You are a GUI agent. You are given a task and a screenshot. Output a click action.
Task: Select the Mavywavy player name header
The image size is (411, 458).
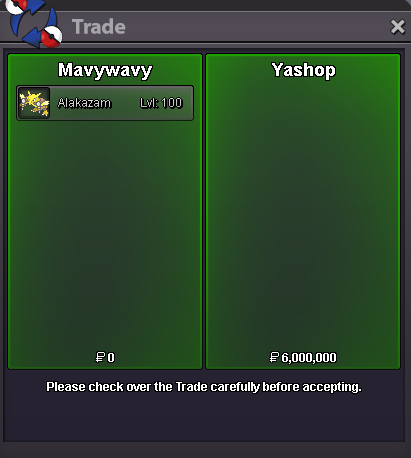[x=105, y=70]
